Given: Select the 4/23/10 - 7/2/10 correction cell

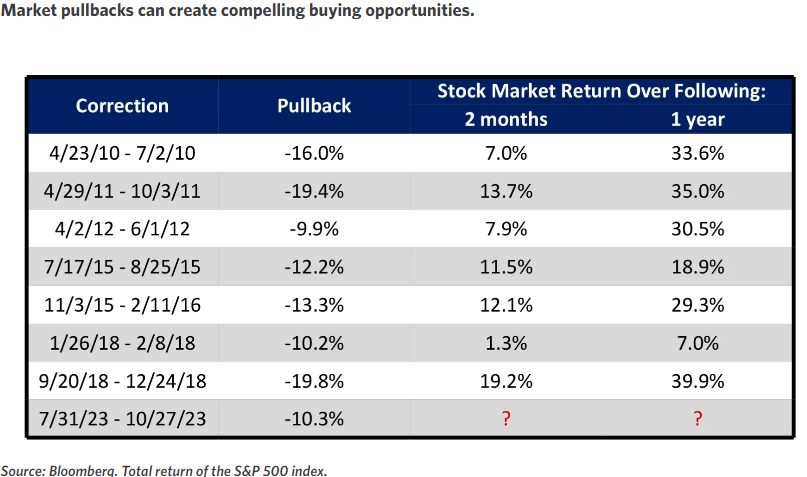Looking at the screenshot, I should (122, 153).
